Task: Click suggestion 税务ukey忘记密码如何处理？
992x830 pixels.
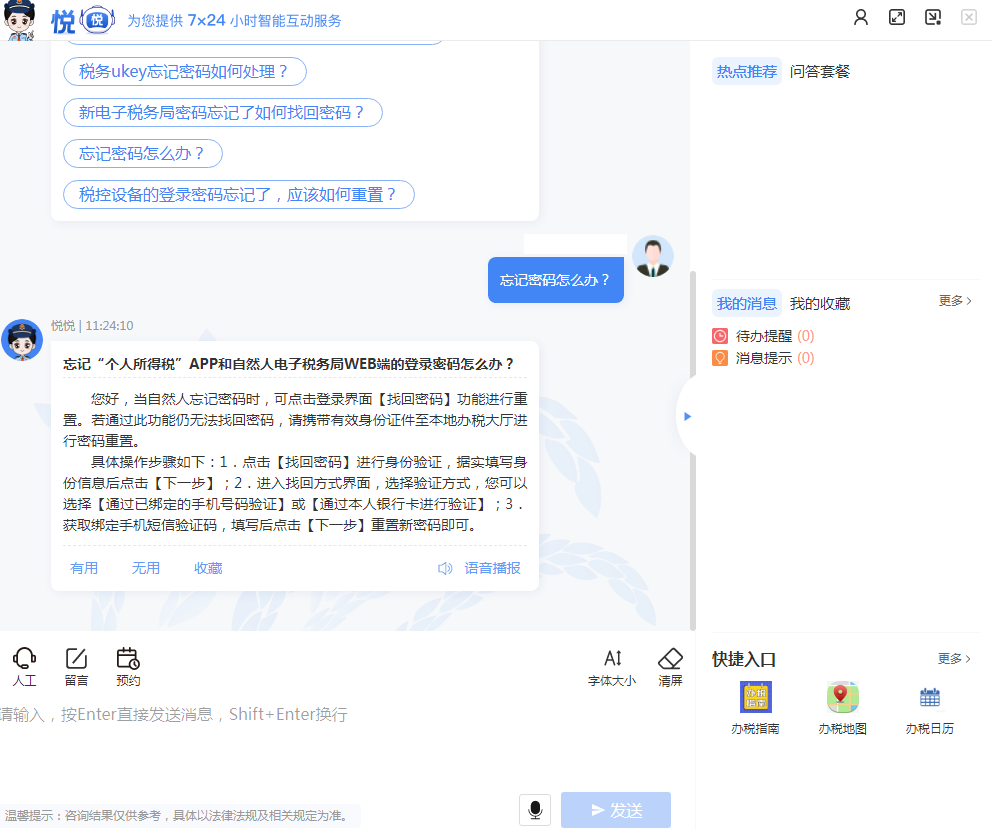Action: pos(185,71)
